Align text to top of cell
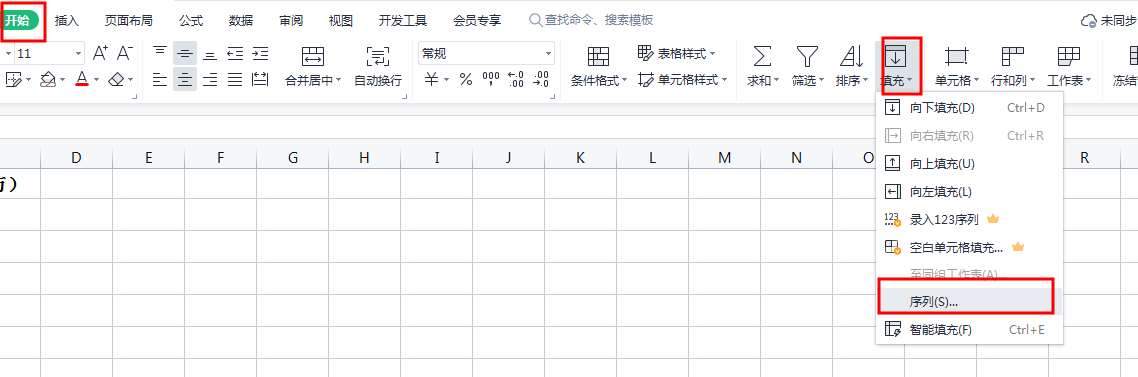 (160, 53)
